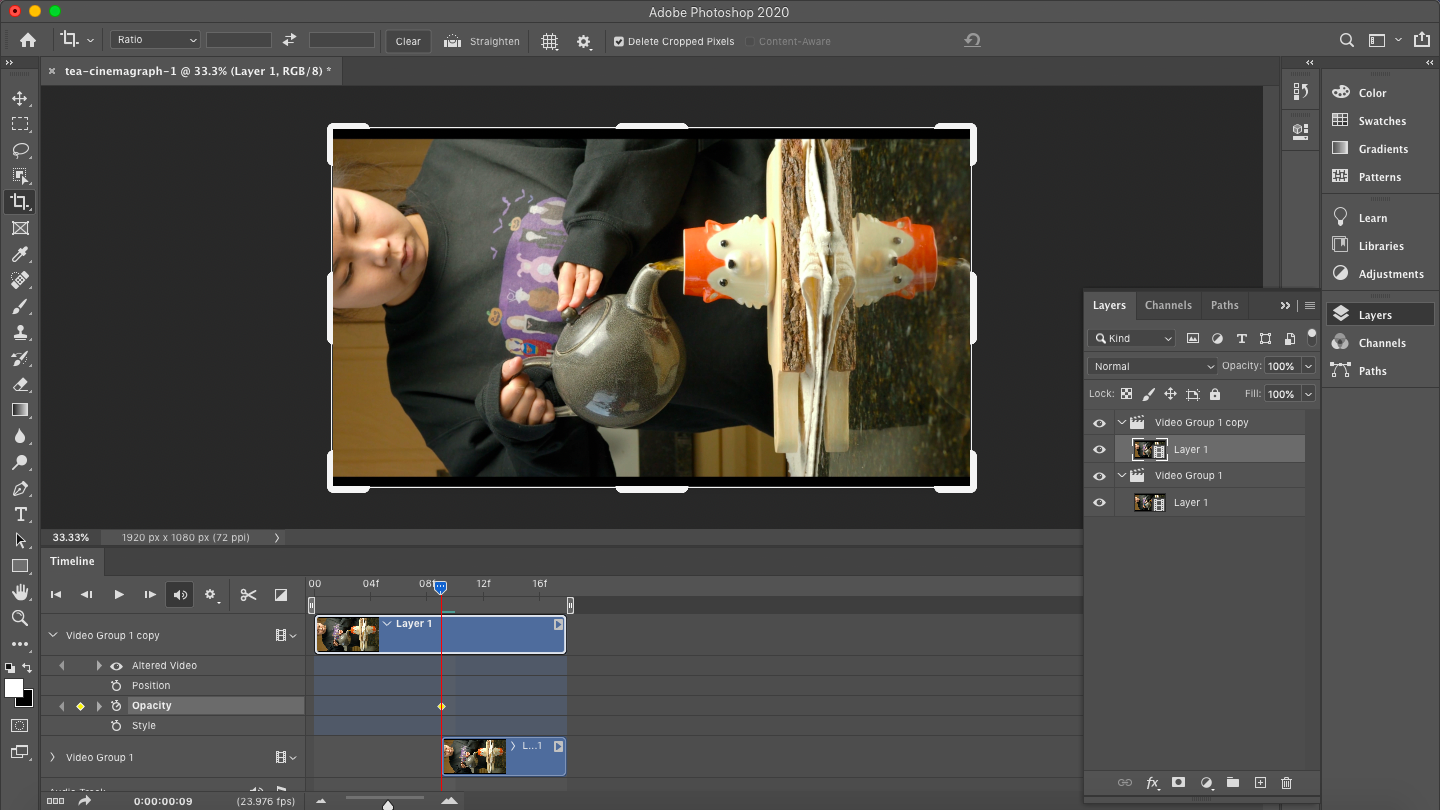Hide the Video Group 1 layer group
This screenshot has height=810, width=1440.
coord(1099,475)
